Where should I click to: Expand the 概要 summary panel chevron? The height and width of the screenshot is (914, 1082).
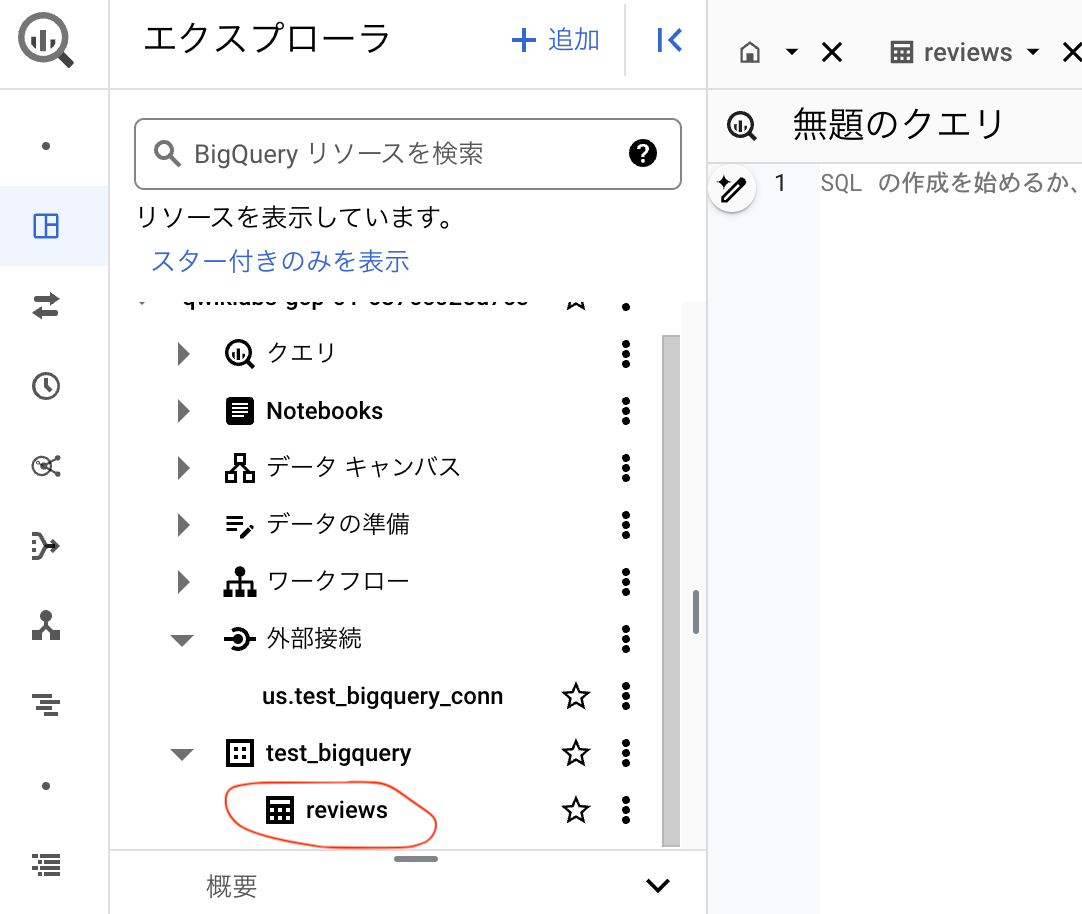658,885
